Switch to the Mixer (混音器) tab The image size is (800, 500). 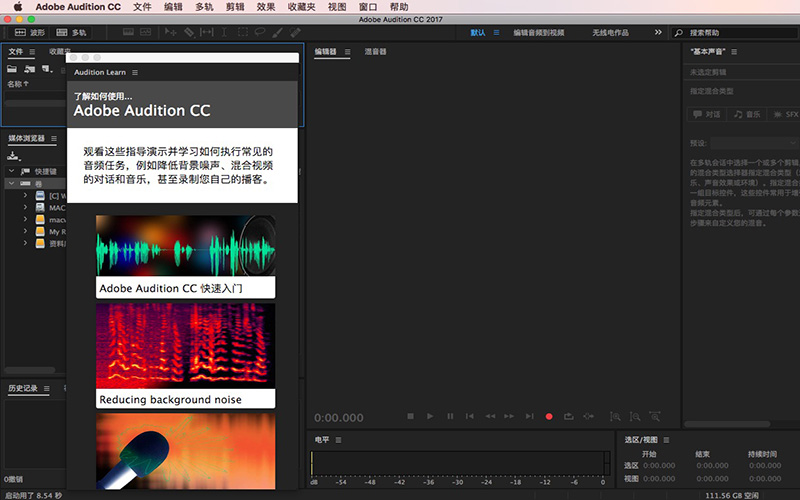(376, 52)
